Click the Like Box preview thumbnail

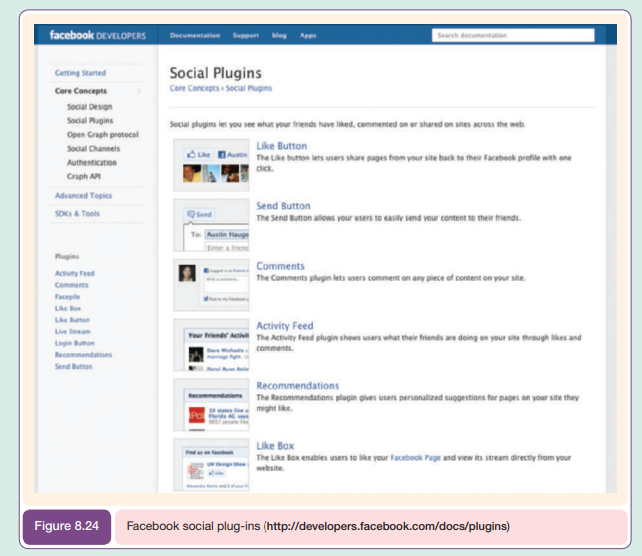coord(211,464)
